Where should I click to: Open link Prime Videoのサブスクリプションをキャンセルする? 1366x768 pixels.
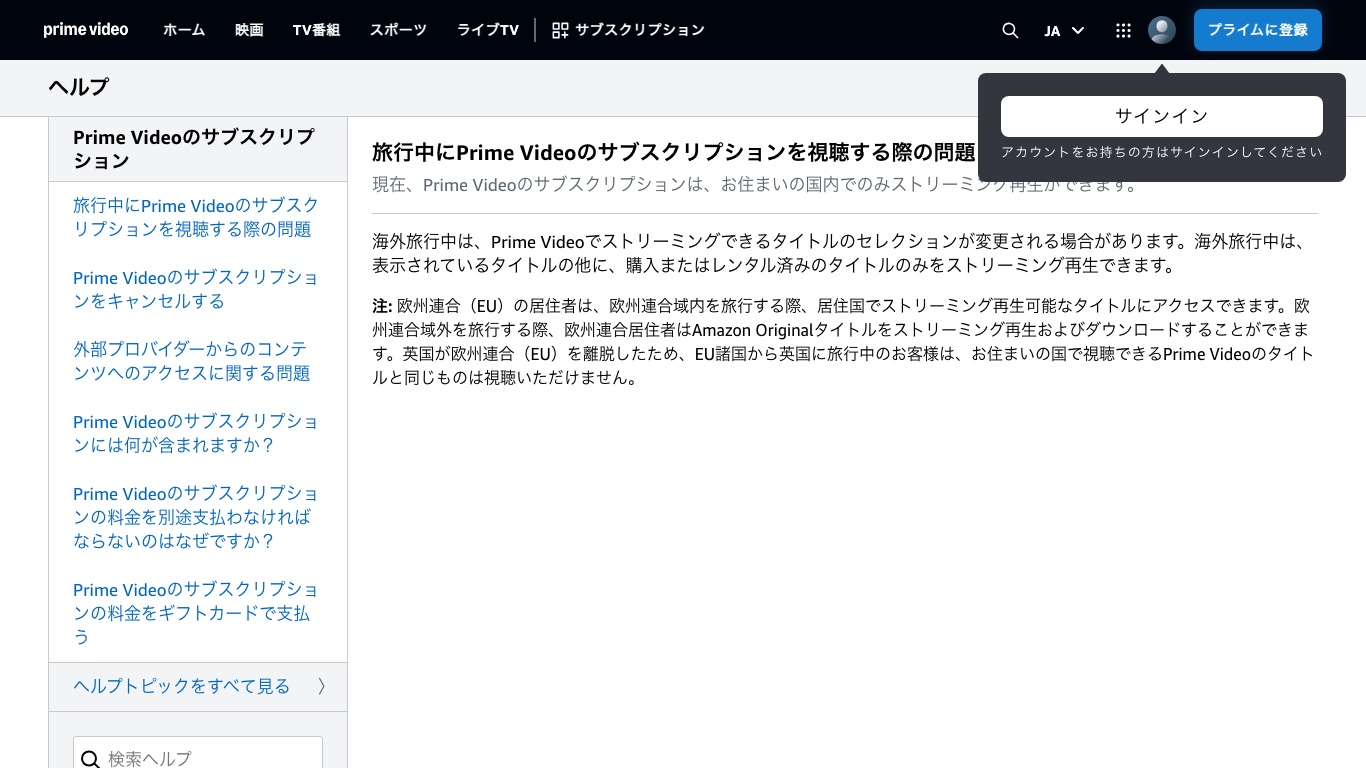[x=196, y=289]
